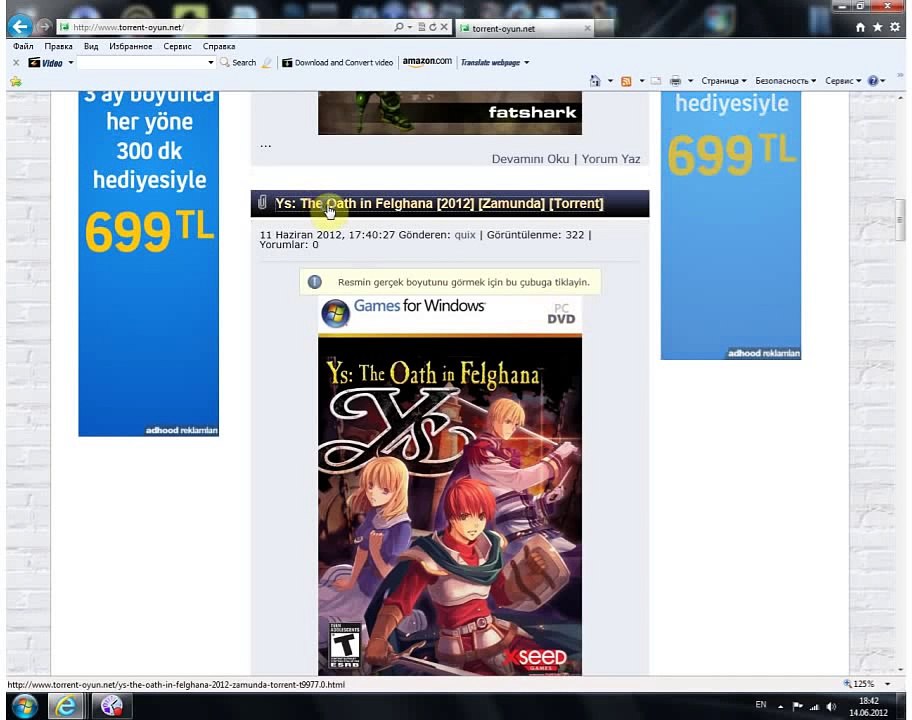912x720 pixels.
Task: Open the Страница dropdown menu
Action: [x=724, y=81]
